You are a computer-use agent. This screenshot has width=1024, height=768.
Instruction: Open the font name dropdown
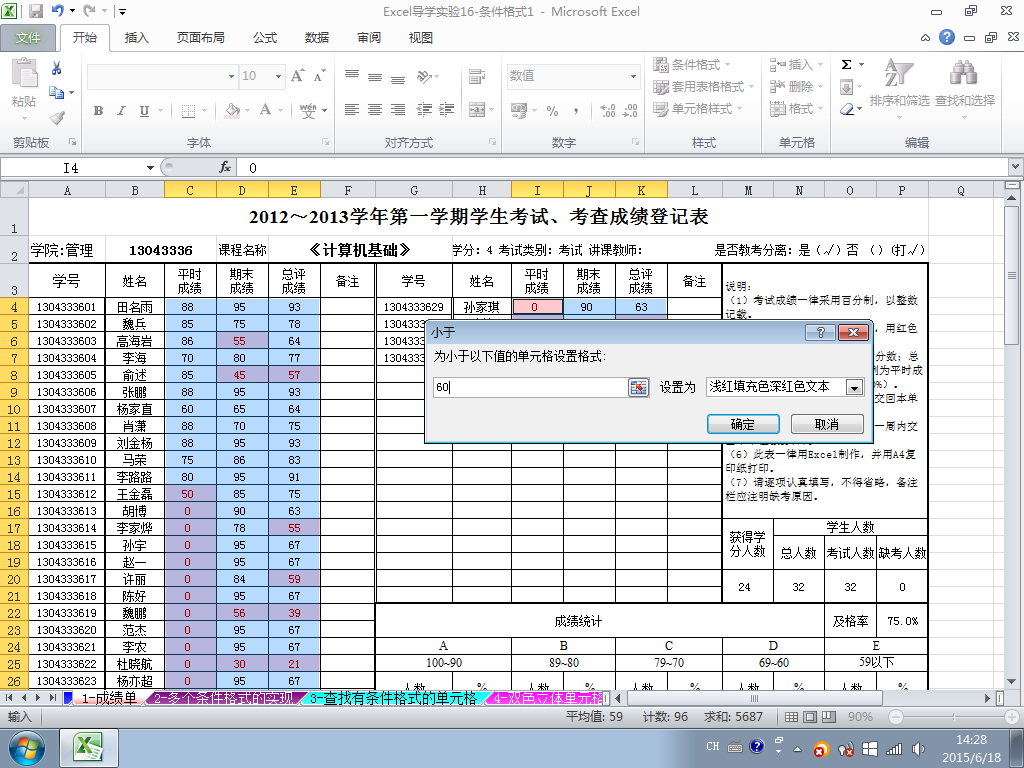pos(231,76)
